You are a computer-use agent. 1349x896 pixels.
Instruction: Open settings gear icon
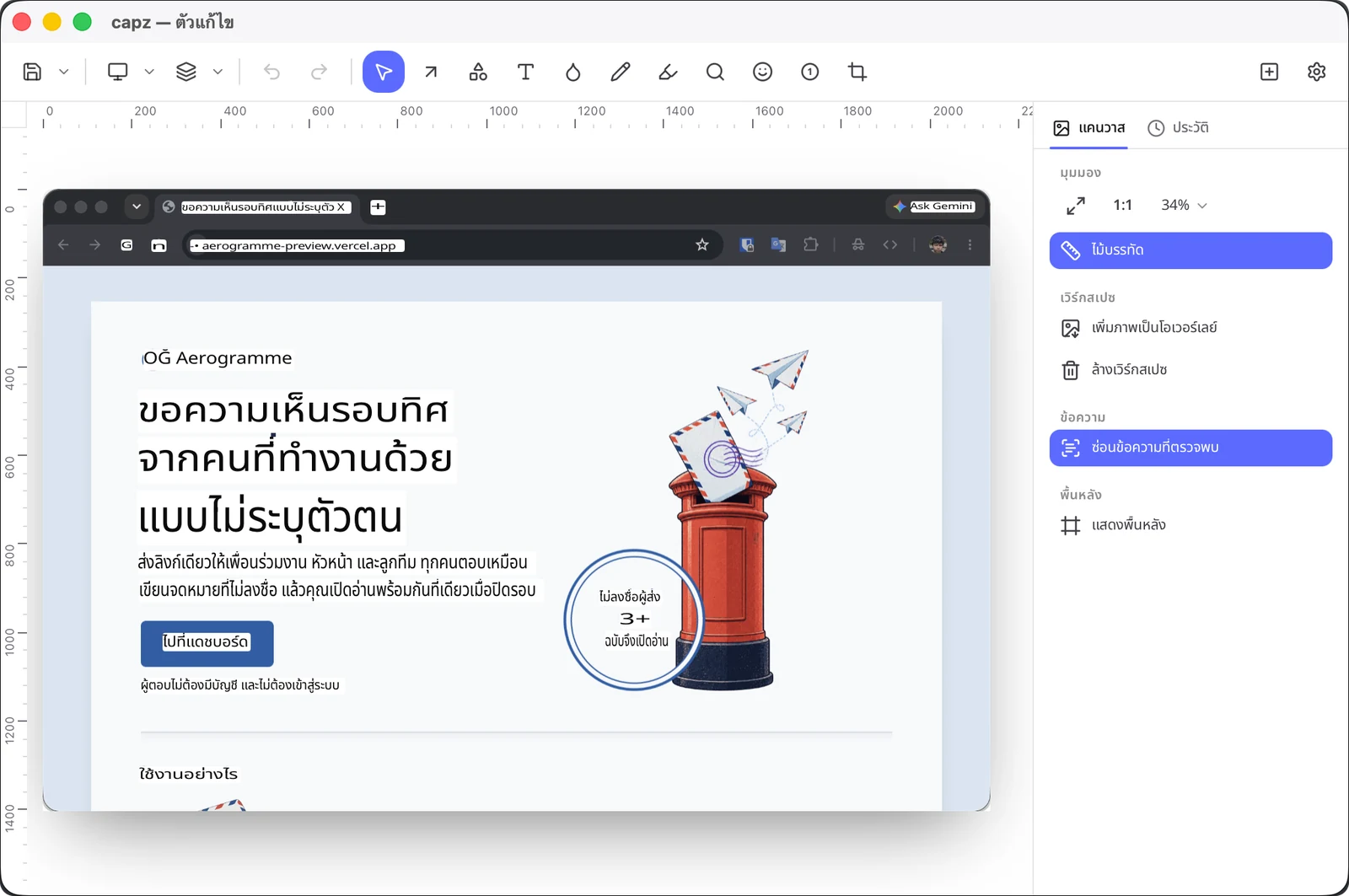[1316, 72]
